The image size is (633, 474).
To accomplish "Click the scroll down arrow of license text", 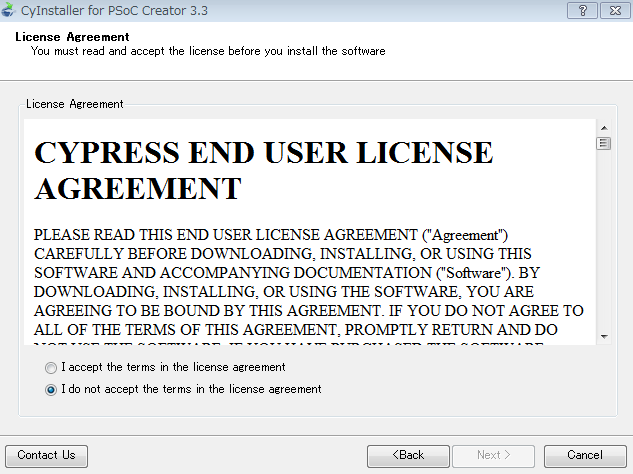I will [x=604, y=337].
